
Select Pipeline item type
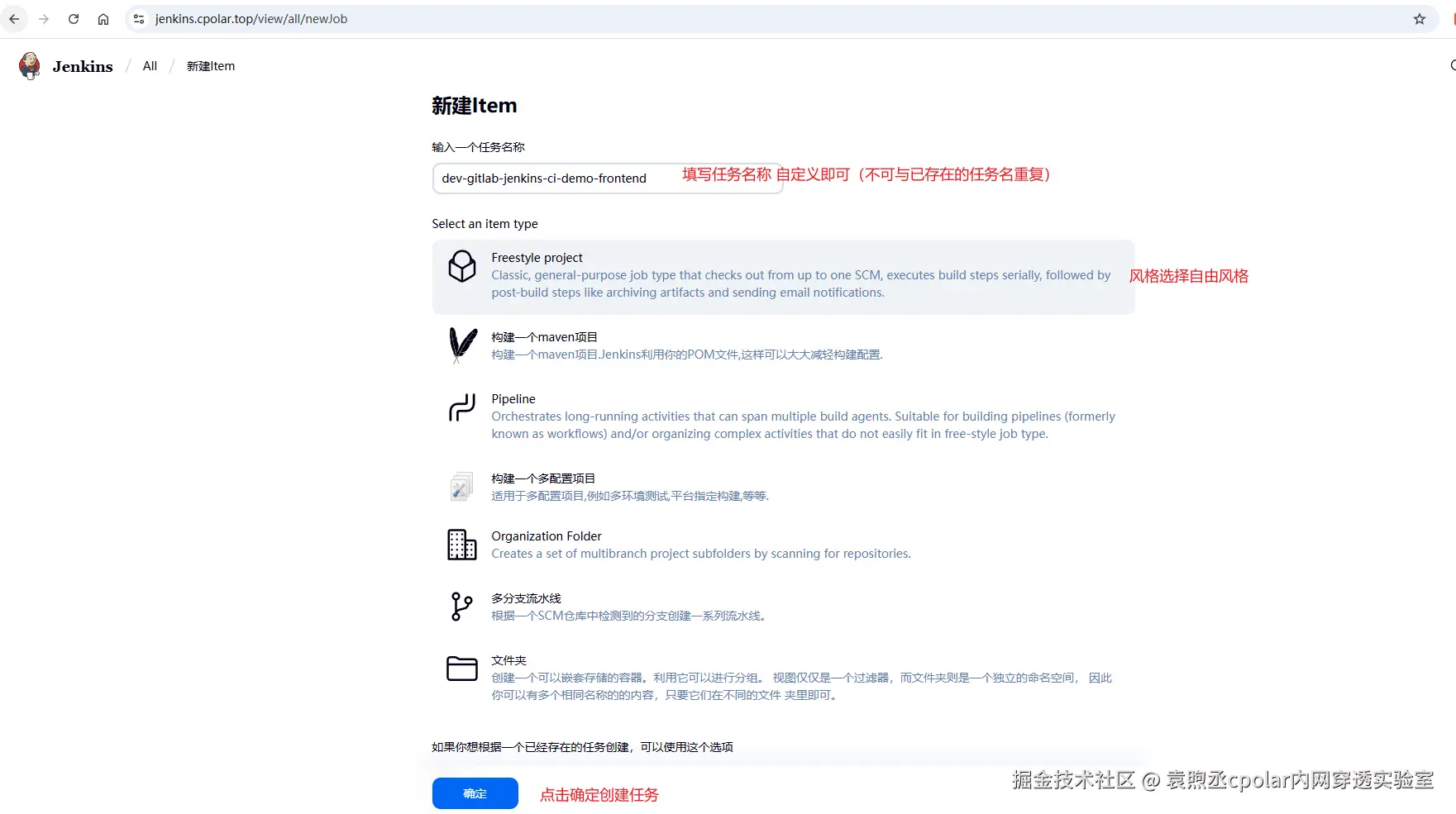pos(783,417)
